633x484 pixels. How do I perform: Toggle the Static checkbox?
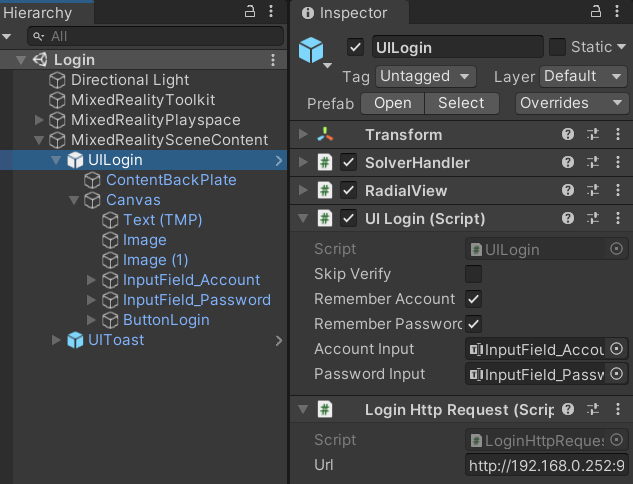point(557,47)
